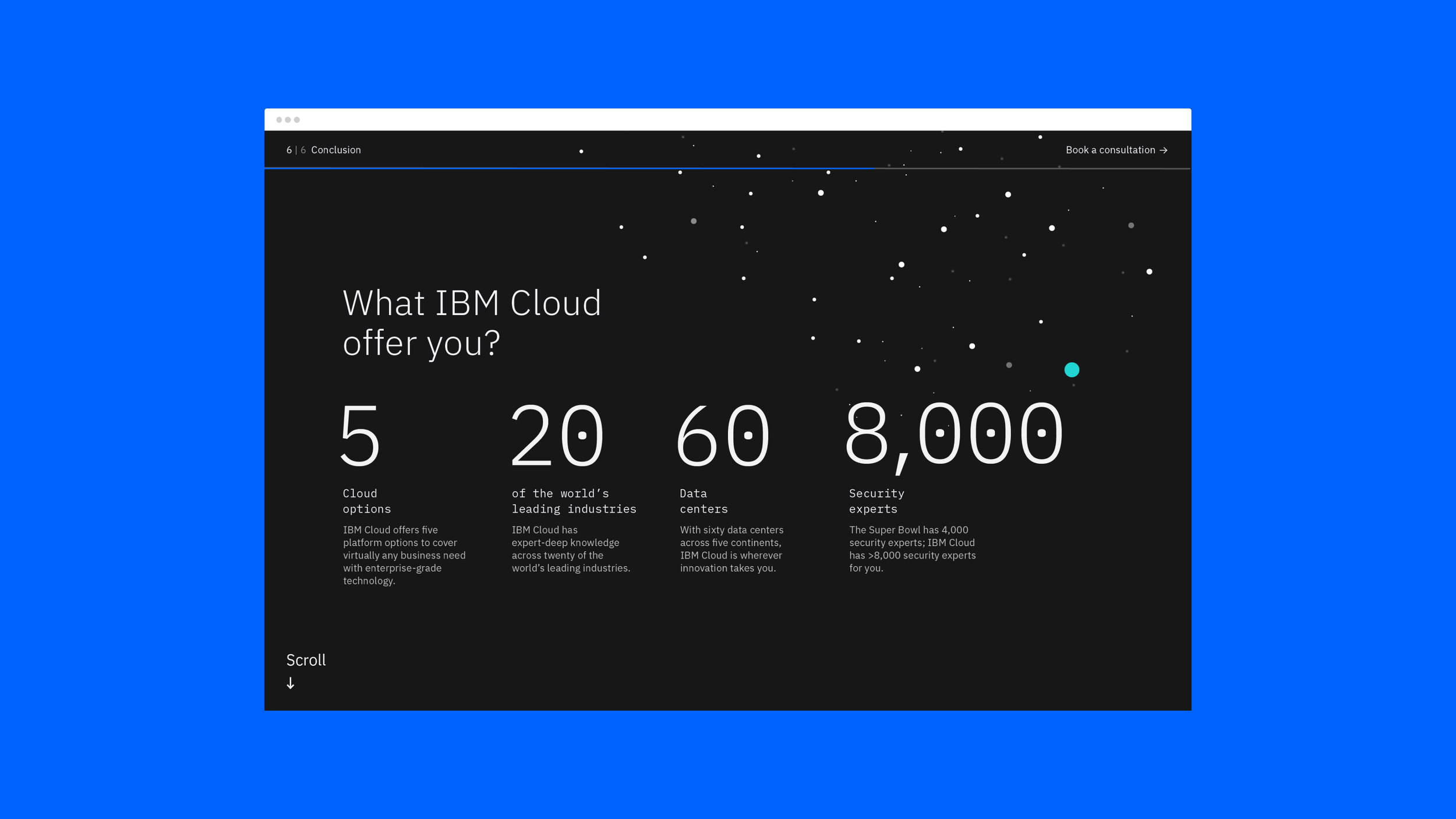The image size is (1456, 819).
Task: Click the 8,000 statistic figure
Action: click(x=953, y=435)
